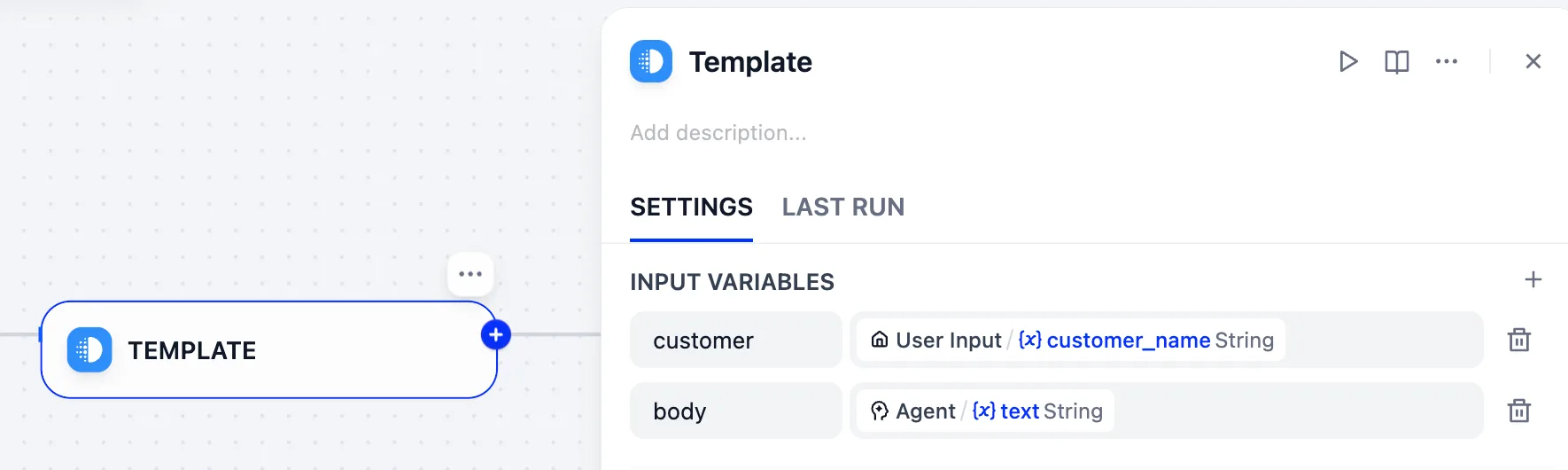The image size is (1568, 470).
Task: Click the Template title text
Action: click(750, 62)
